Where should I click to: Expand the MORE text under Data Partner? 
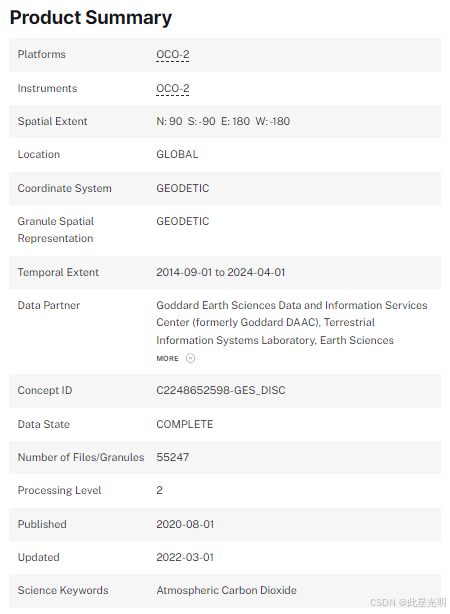pos(167,358)
